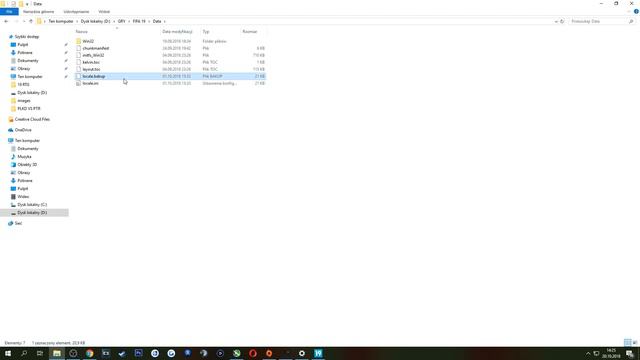Select the Win32 folder
The width and height of the screenshot is (640, 360).
click(170, 41)
